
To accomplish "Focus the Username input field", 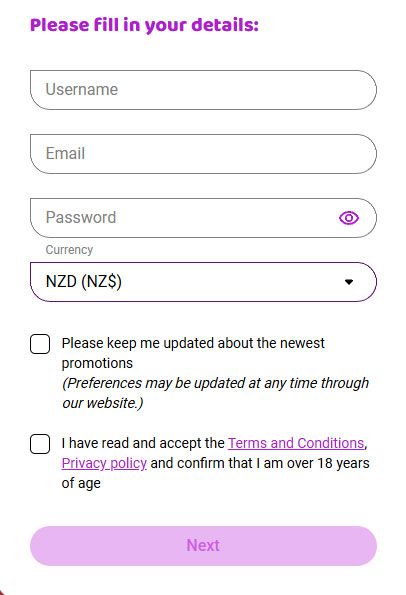I will (203, 90).
